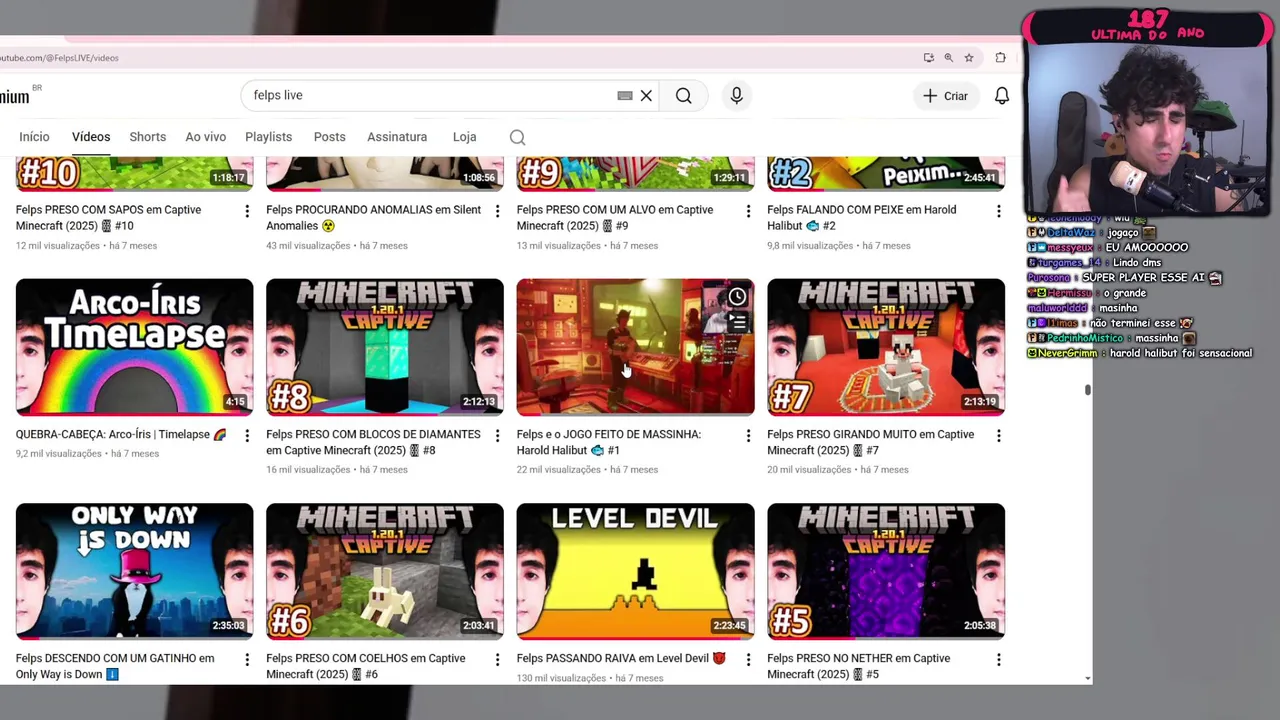This screenshot has width=1280, height=720.
Task: Open the Playlists tab
Action: [x=269, y=137]
